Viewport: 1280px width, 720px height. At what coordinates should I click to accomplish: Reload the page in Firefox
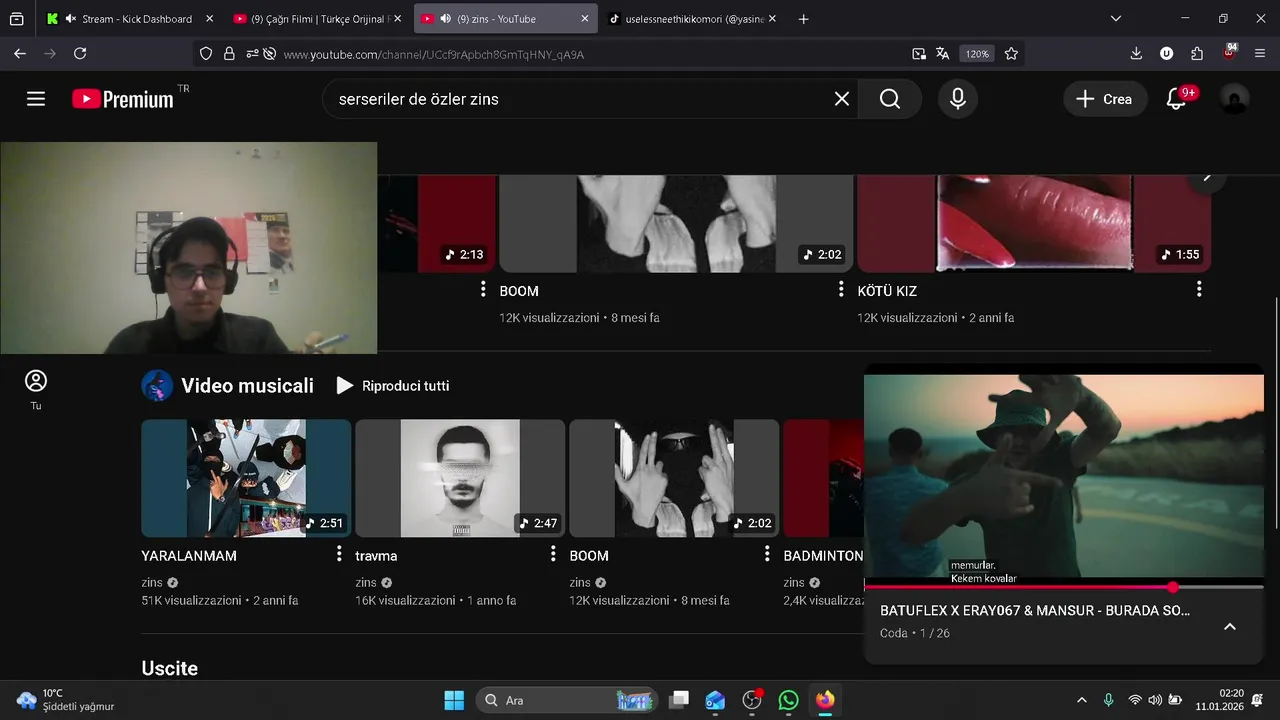(x=80, y=54)
